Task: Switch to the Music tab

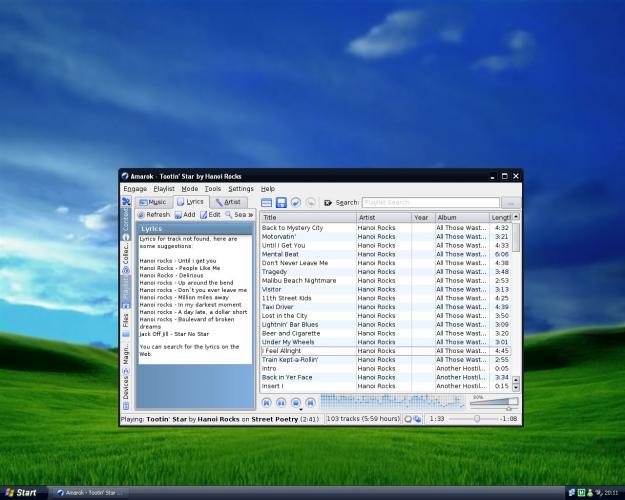Action: (155, 202)
